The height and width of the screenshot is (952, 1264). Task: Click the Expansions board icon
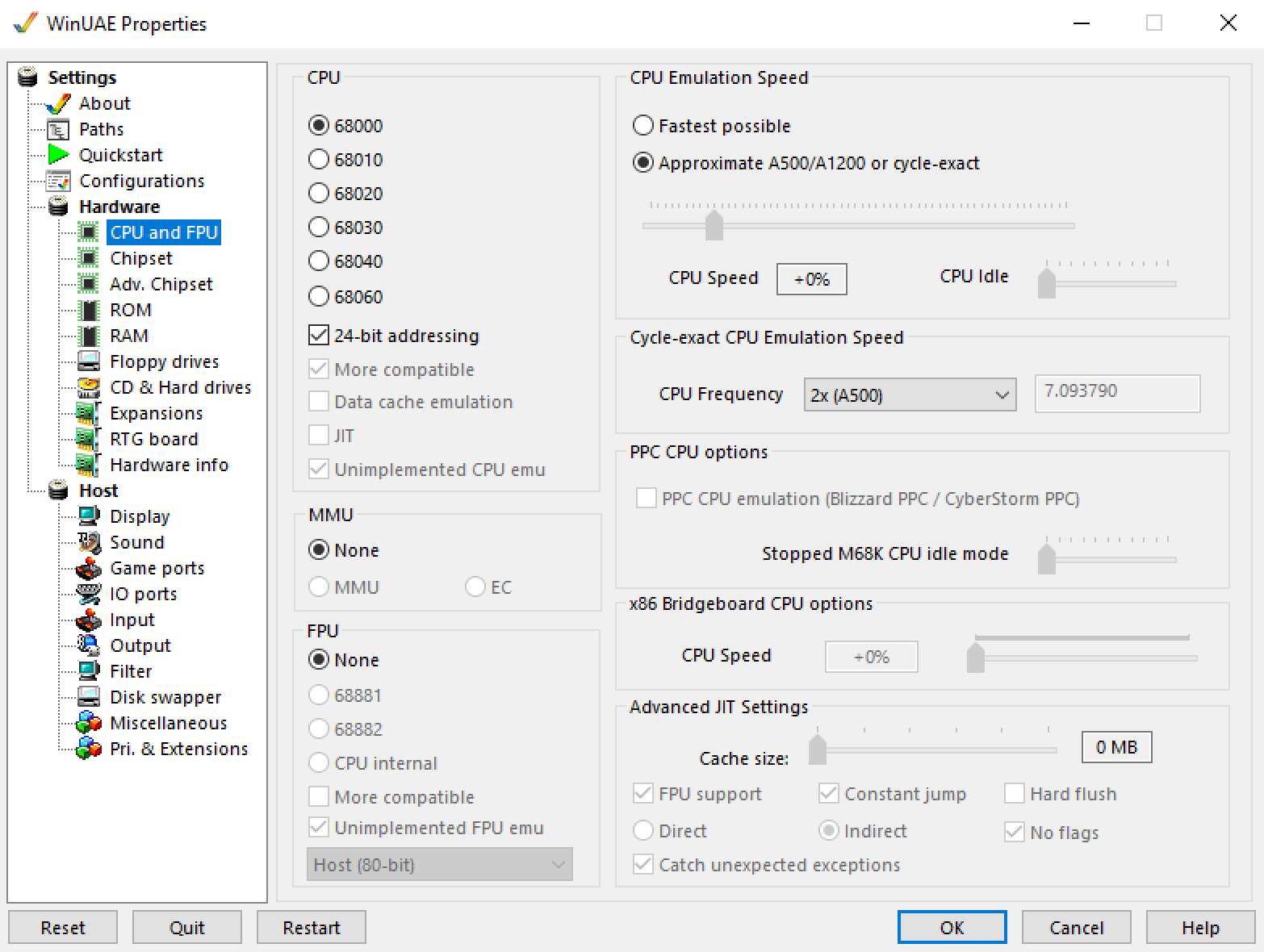pos(89,413)
